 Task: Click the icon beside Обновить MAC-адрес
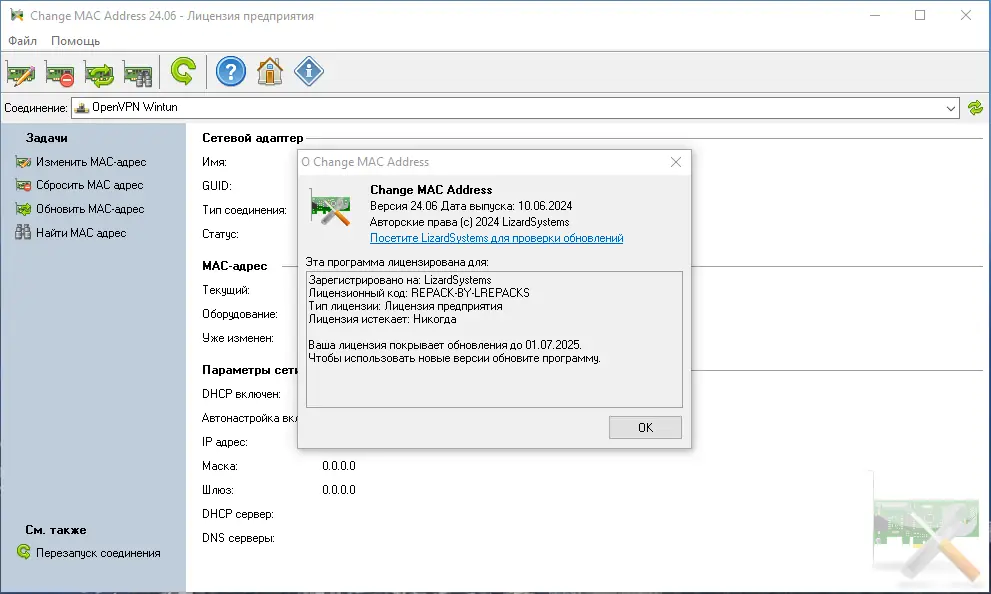click(x=23, y=209)
